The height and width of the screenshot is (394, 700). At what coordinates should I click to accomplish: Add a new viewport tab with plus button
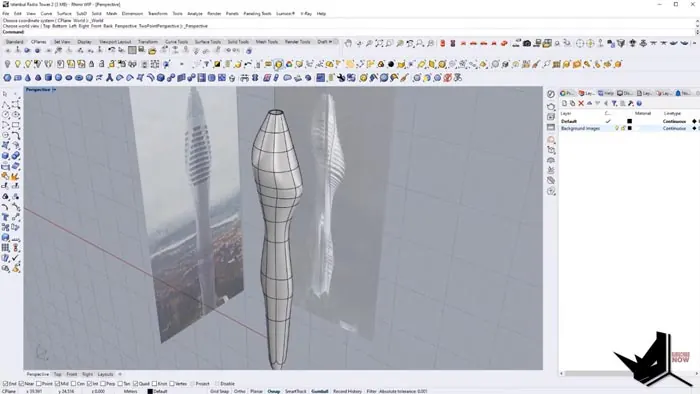coord(120,374)
